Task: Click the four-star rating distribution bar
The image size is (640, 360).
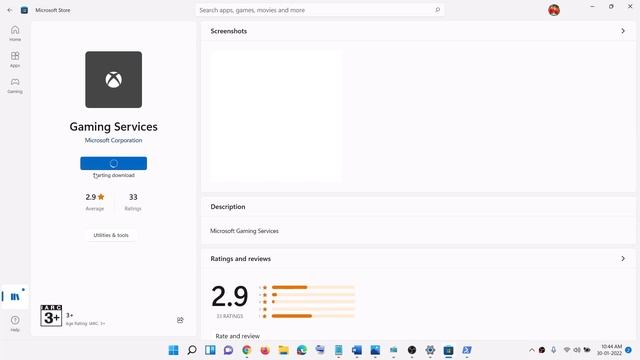Action: pos(313,294)
